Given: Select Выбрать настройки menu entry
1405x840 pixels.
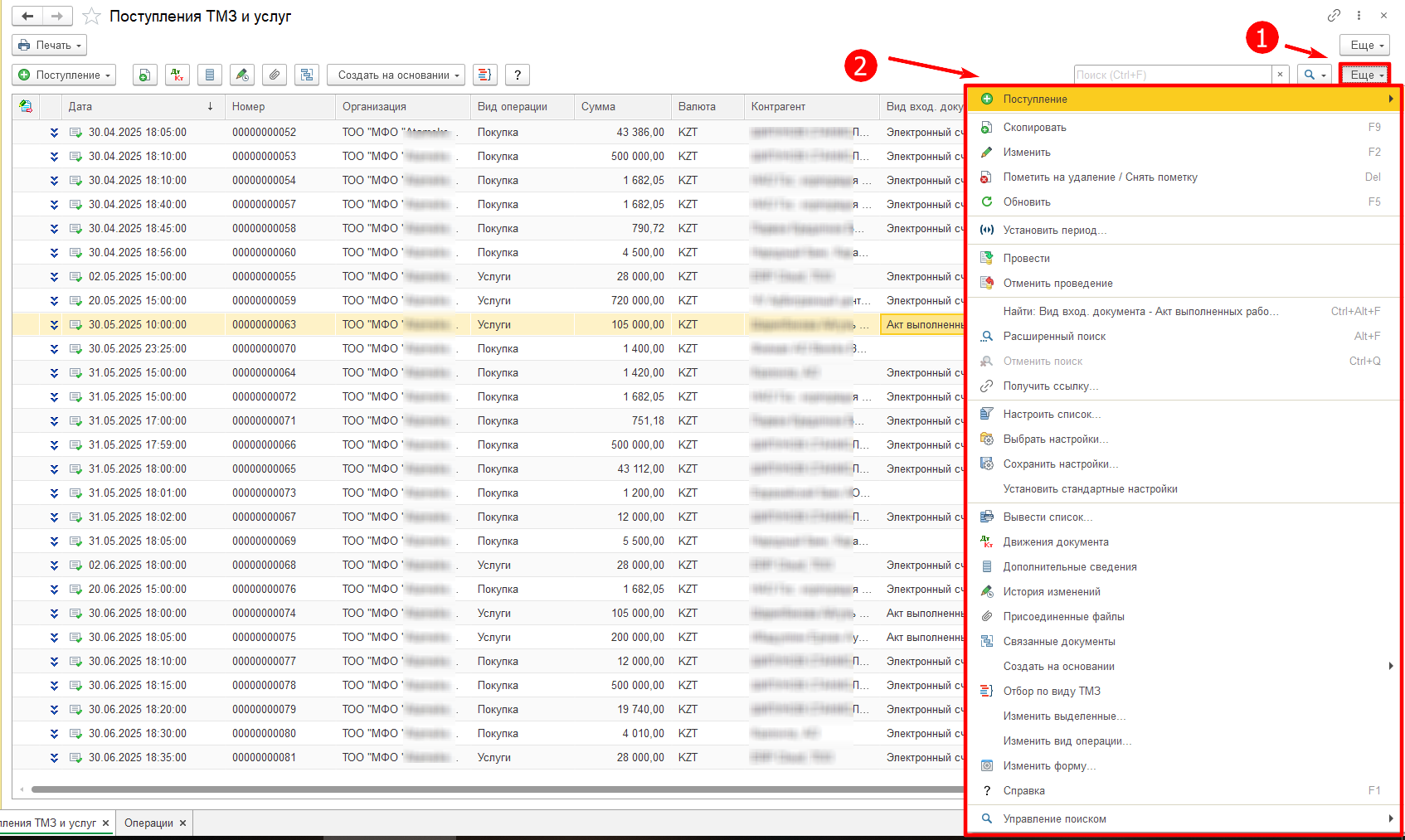Looking at the screenshot, I should (1184, 439).
